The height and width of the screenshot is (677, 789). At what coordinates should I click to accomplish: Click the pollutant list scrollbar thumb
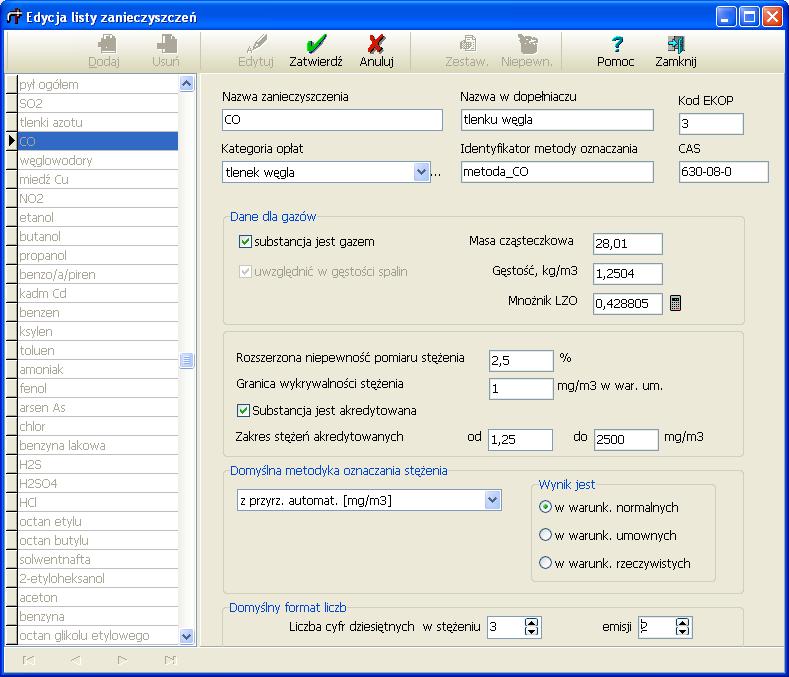pyautogui.click(x=186, y=360)
